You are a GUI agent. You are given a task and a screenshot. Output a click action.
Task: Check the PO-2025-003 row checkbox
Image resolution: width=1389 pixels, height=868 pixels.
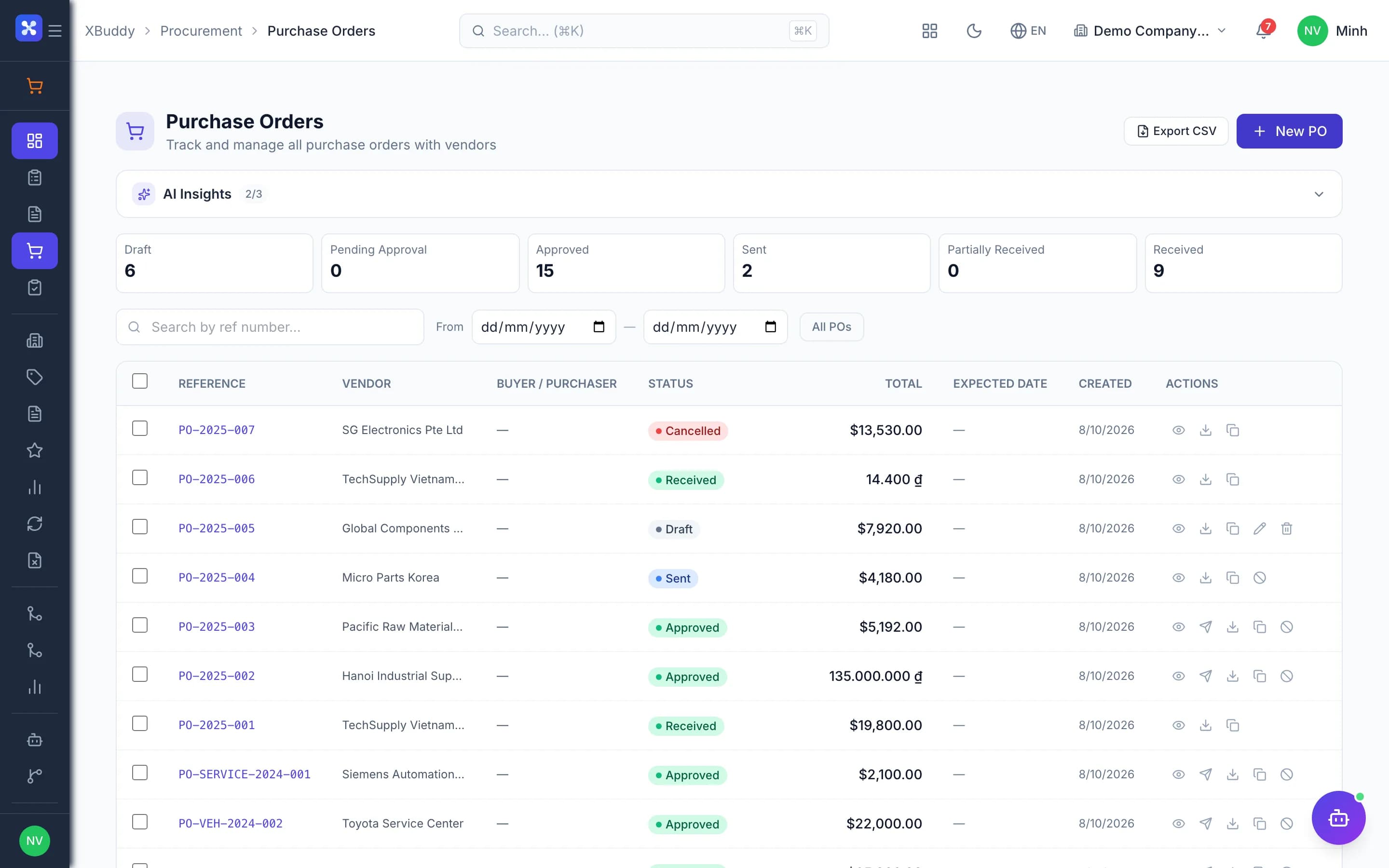(139, 625)
